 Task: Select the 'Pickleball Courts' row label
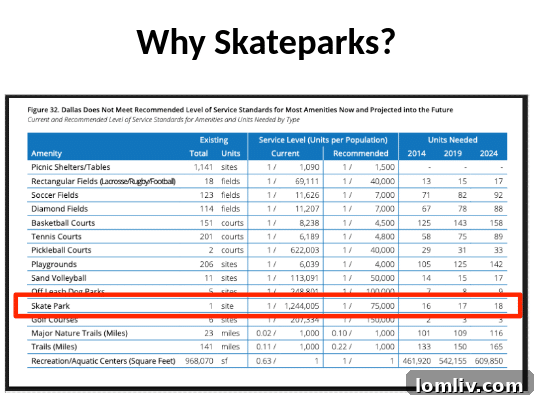click(61, 250)
